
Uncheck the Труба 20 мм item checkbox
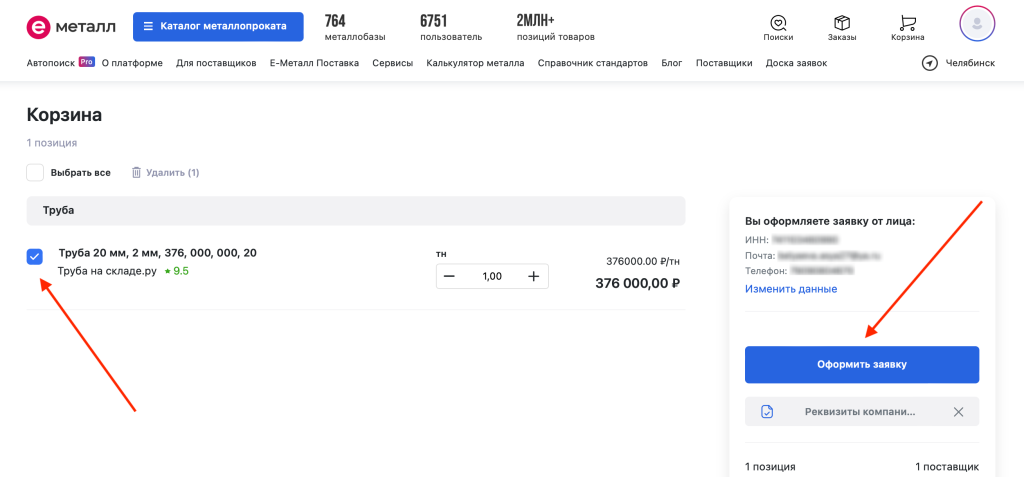tap(35, 257)
